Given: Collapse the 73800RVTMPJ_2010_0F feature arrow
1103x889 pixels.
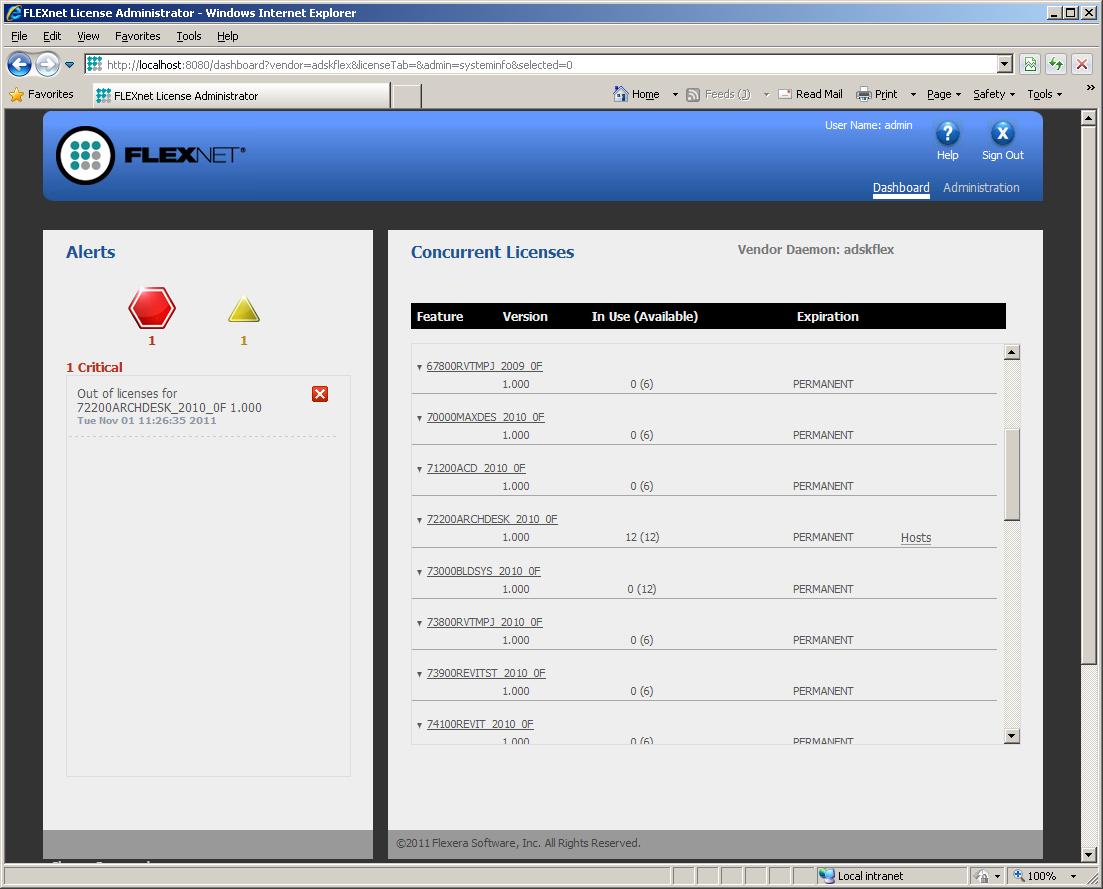Looking at the screenshot, I should [x=419, y=623].
